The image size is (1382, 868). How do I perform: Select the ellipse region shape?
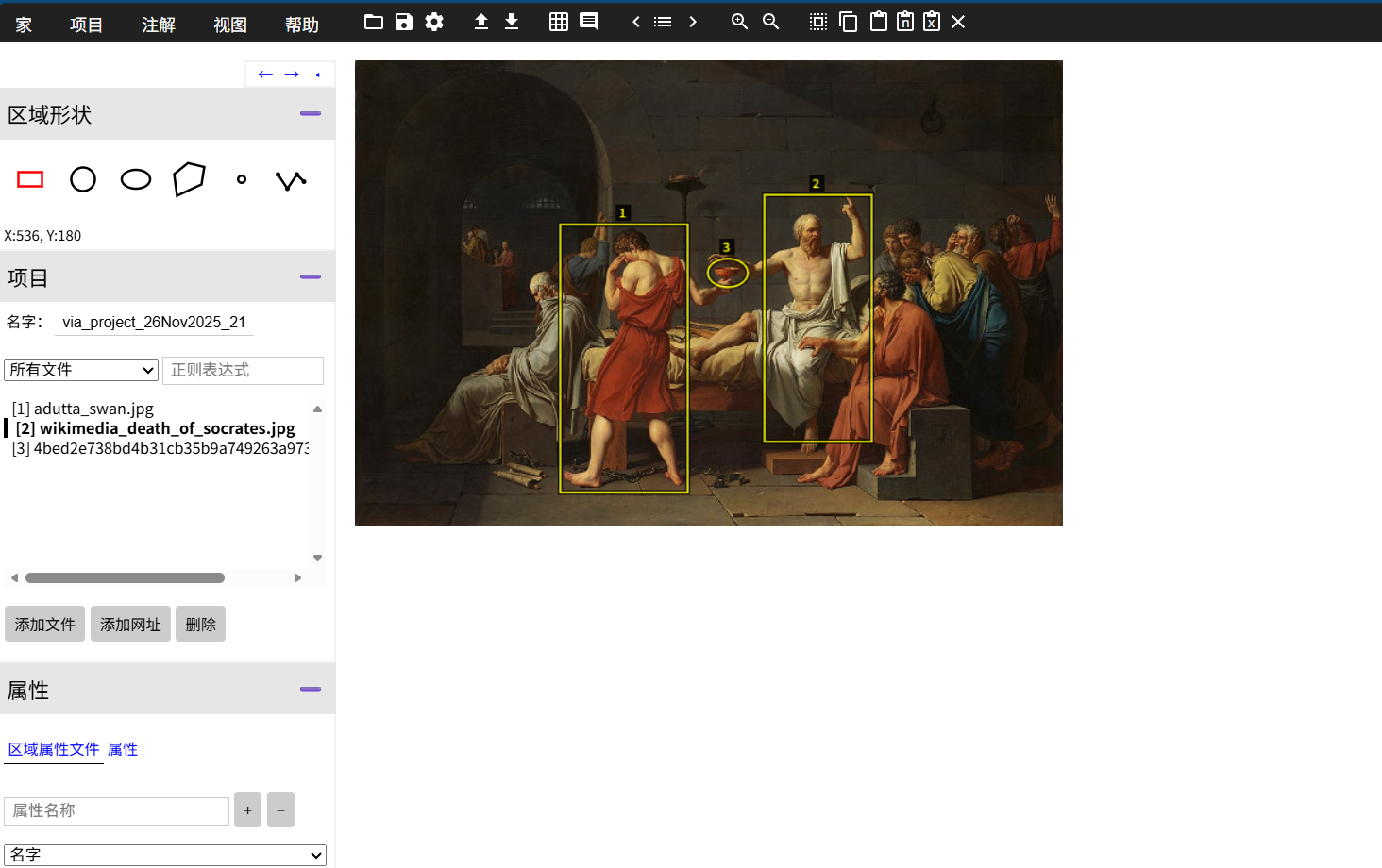click(x=136, y=179)
